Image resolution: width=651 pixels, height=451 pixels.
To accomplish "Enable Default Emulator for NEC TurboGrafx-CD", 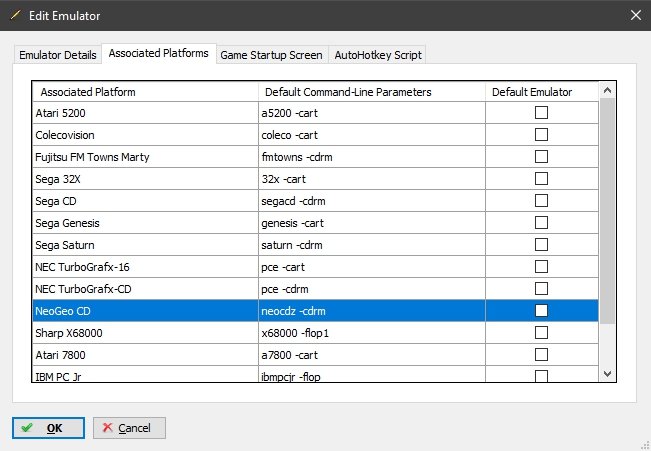I will (x=541, y=289).
